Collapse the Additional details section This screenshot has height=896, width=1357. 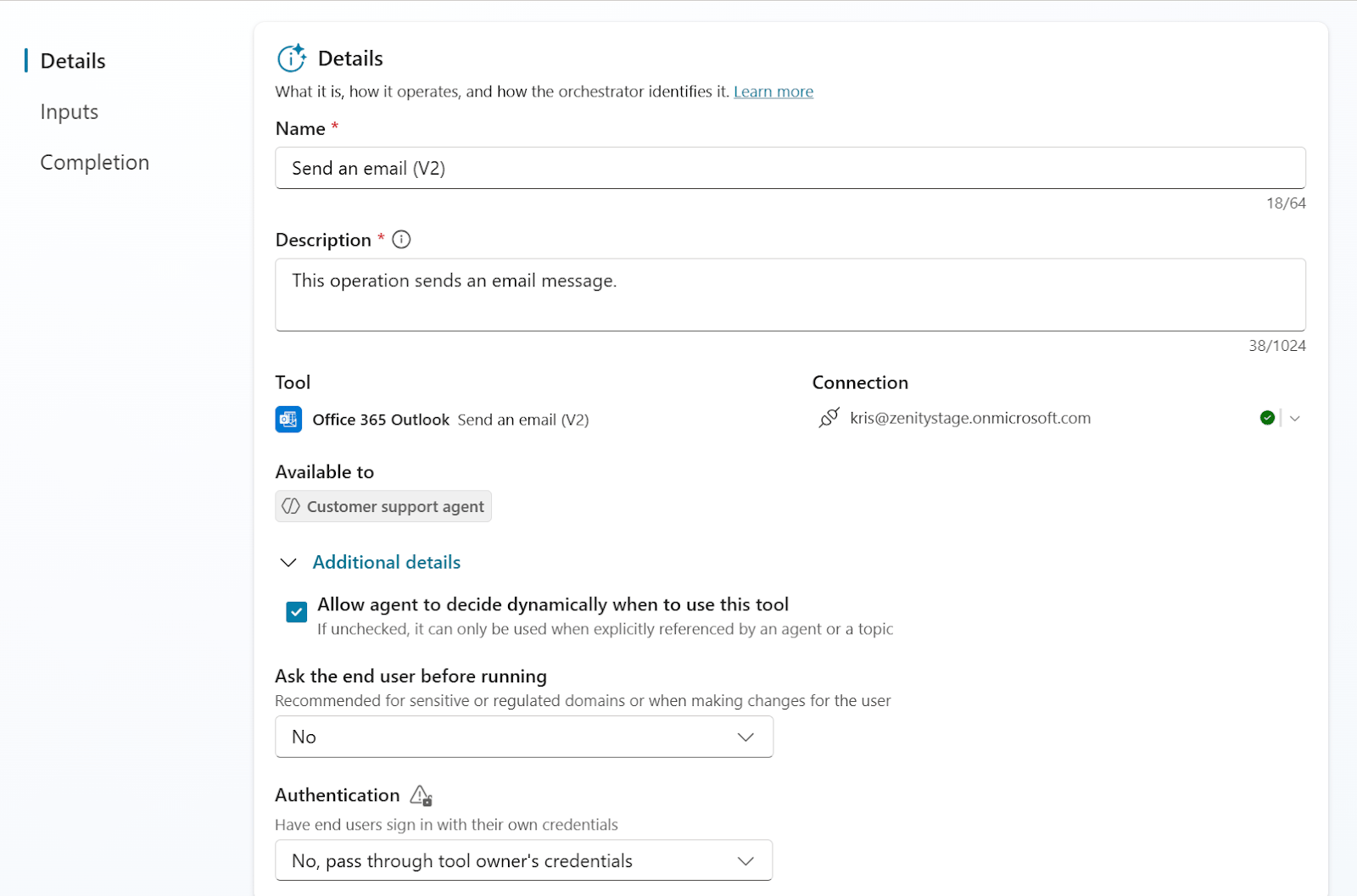pos(288,563)
